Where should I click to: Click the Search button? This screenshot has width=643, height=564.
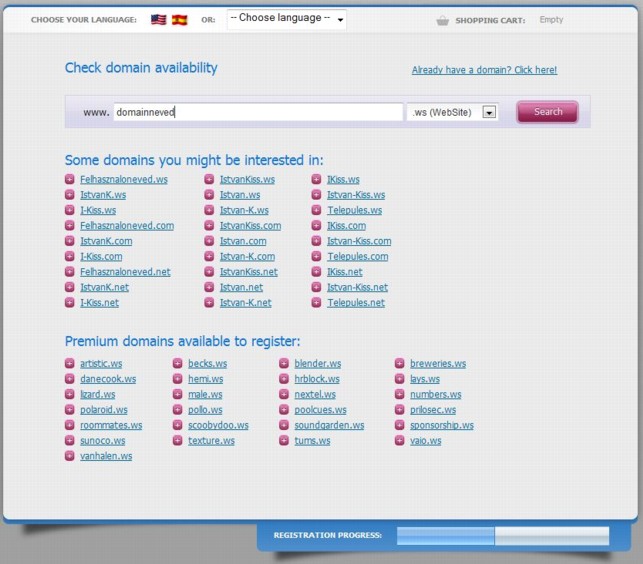pyautogui.click(x=547, y=112)
